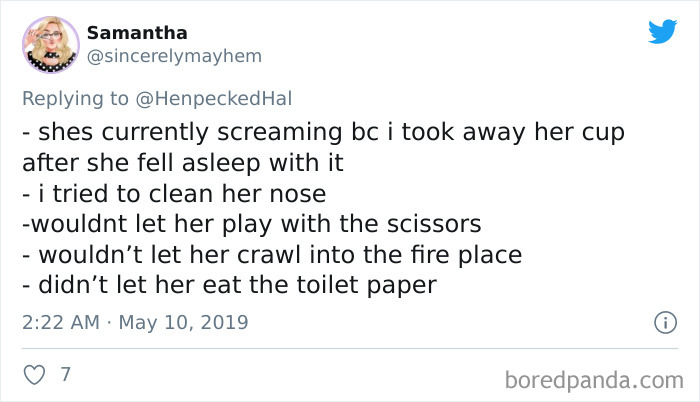Click the line about eating toilet paper
The width and height of the screenshot is (700, 402).
coord(229,285)
